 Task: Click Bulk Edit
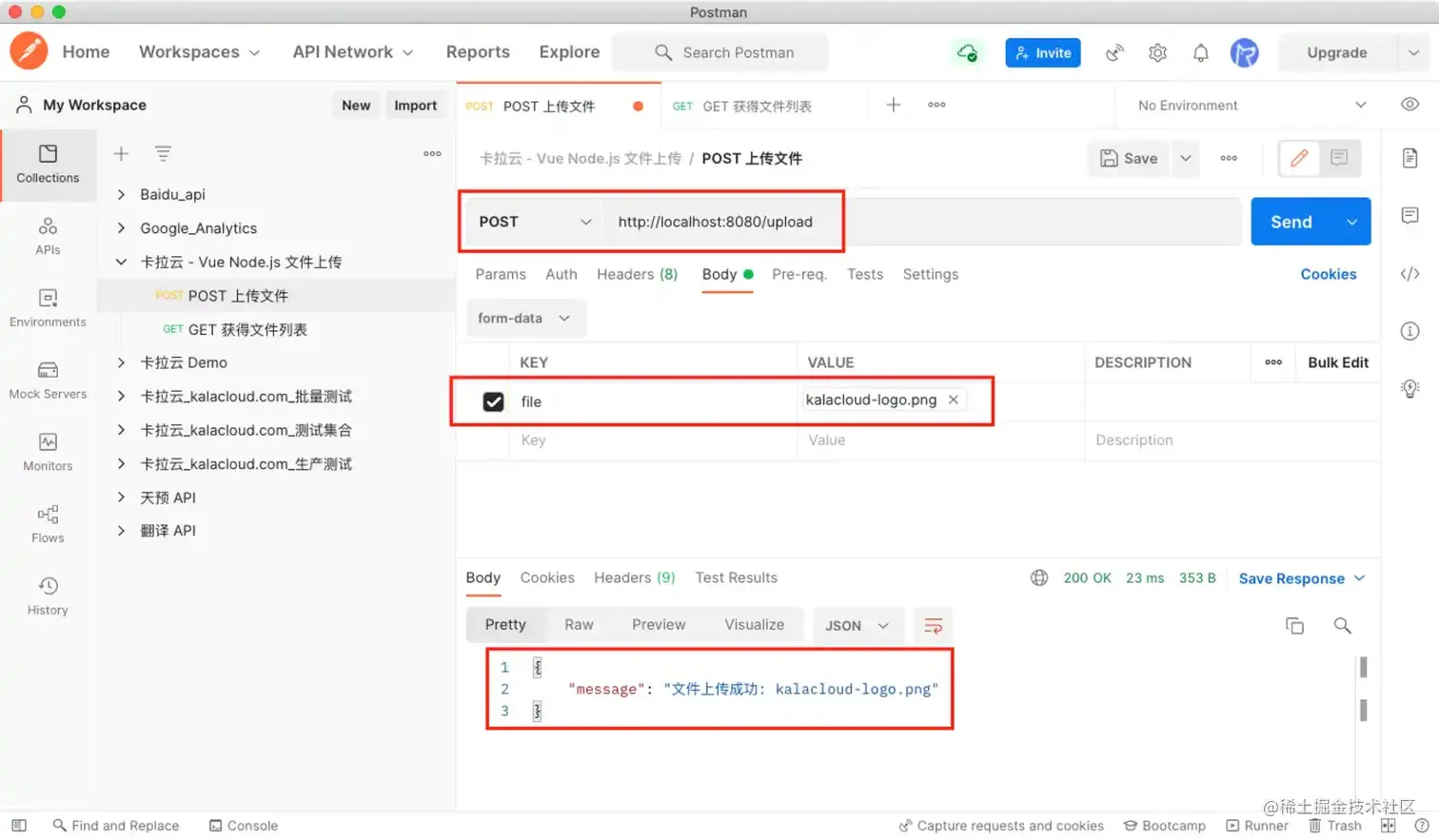1338,362
